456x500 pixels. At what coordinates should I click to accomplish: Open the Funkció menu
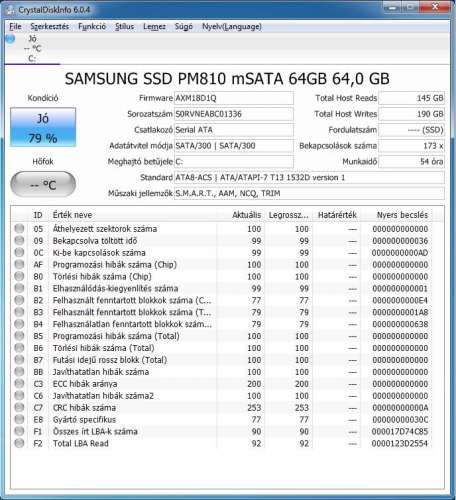[x=92, y=26]
